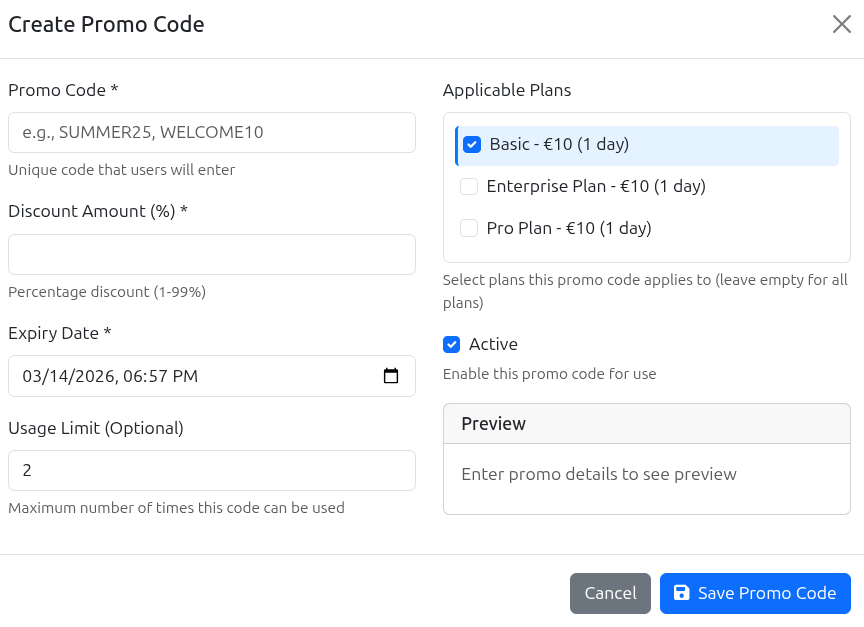Viewport: 864px width, 627px height.
Task: Disable the Active promo code toggle
Action: (x=452, y=344)
